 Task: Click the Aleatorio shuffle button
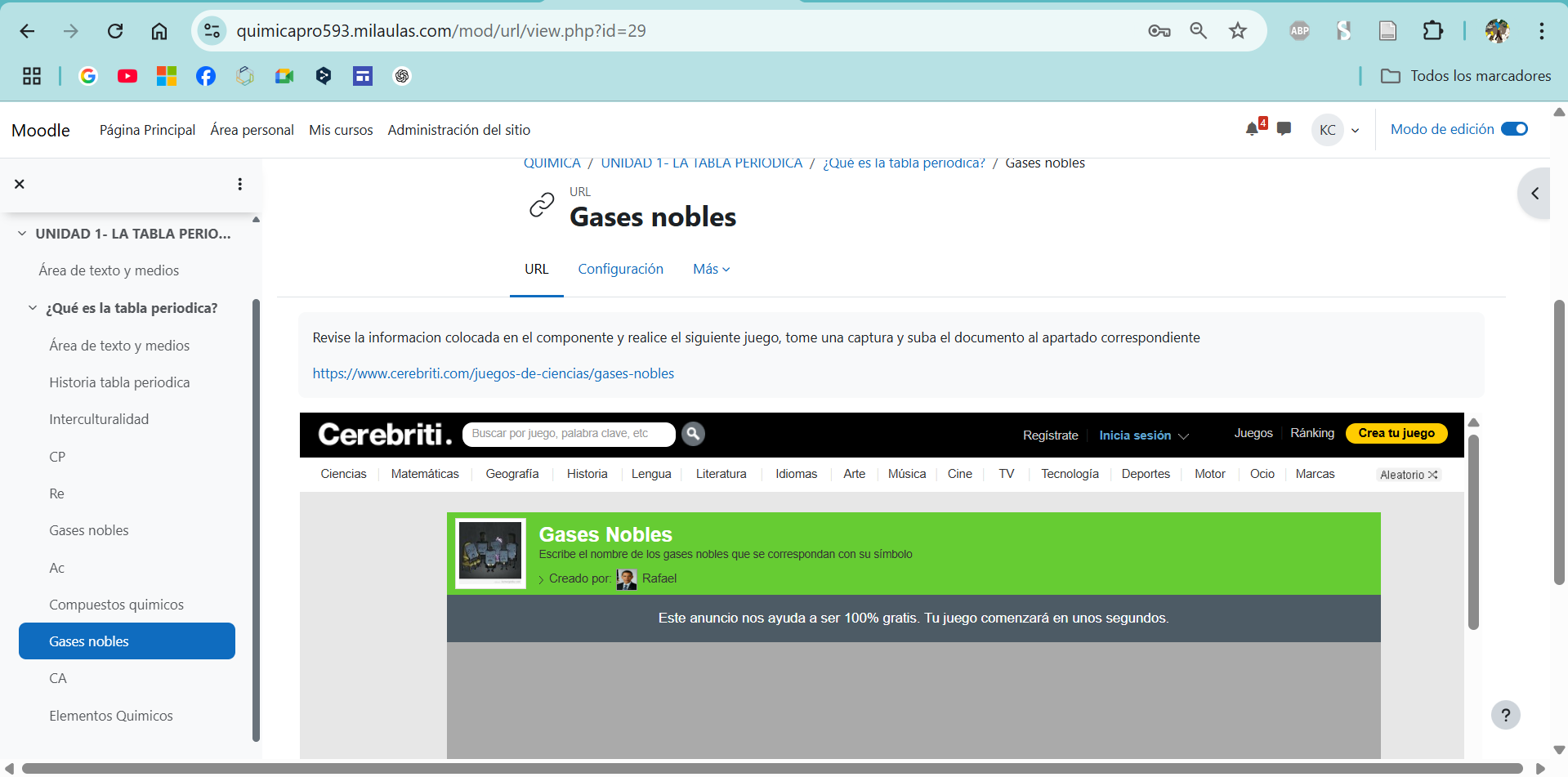coord(1409,475)
